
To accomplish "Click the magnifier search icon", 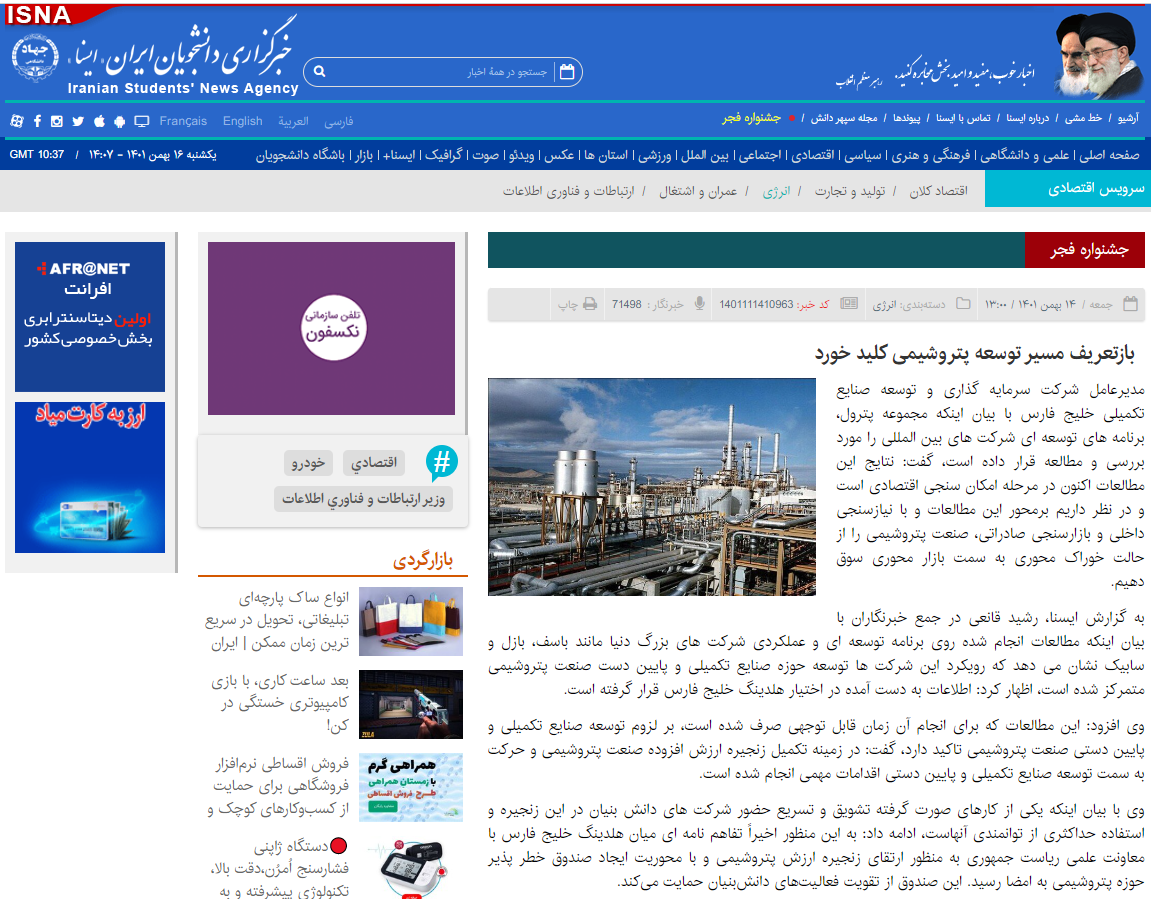I will tap(320, 72).
